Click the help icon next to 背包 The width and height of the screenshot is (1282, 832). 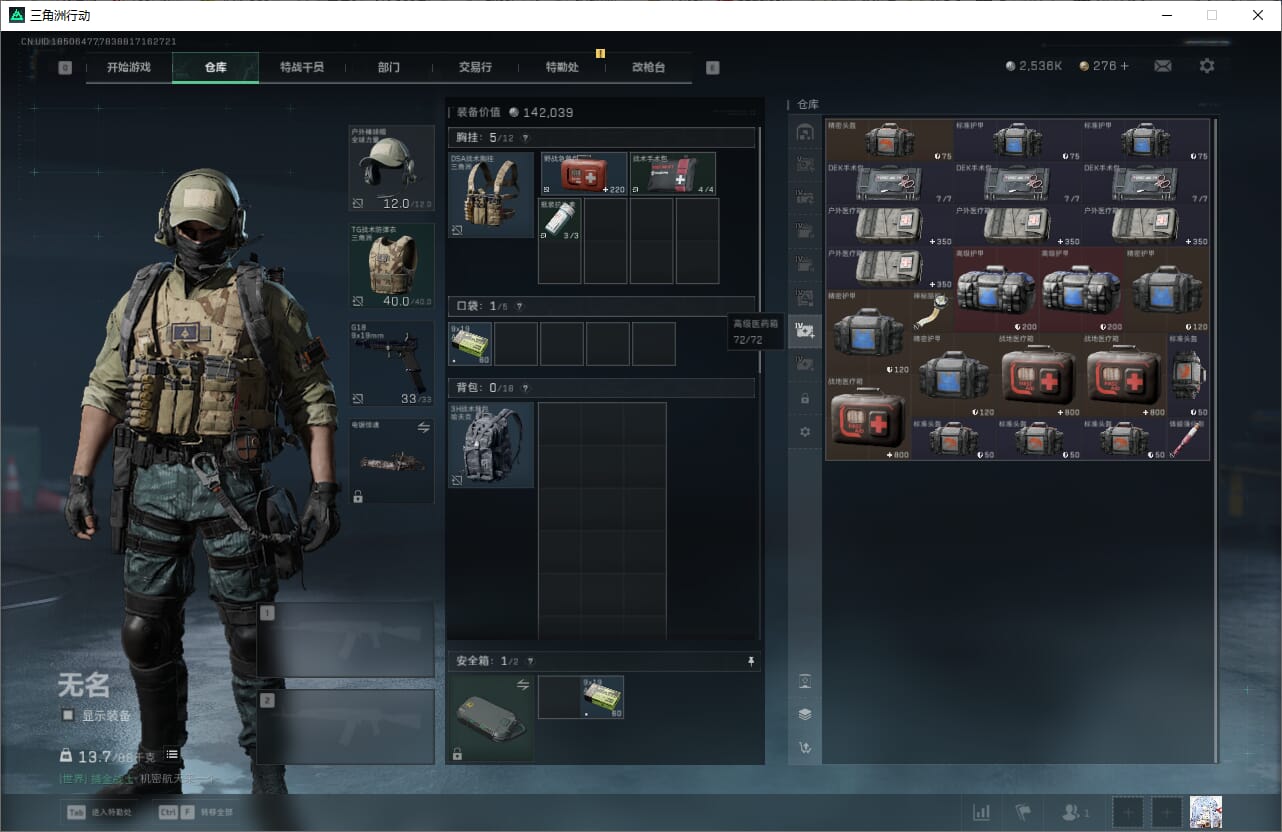pos(524,388)
